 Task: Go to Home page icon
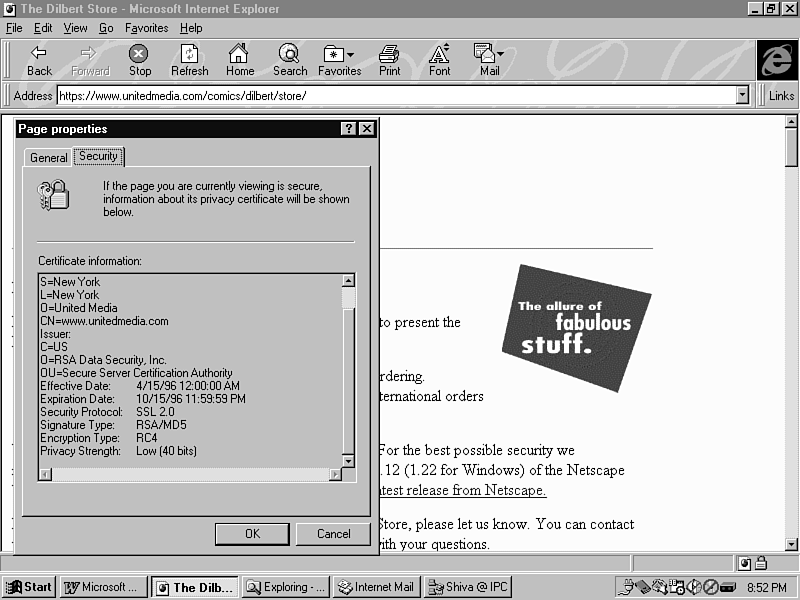tap(239, 60)
